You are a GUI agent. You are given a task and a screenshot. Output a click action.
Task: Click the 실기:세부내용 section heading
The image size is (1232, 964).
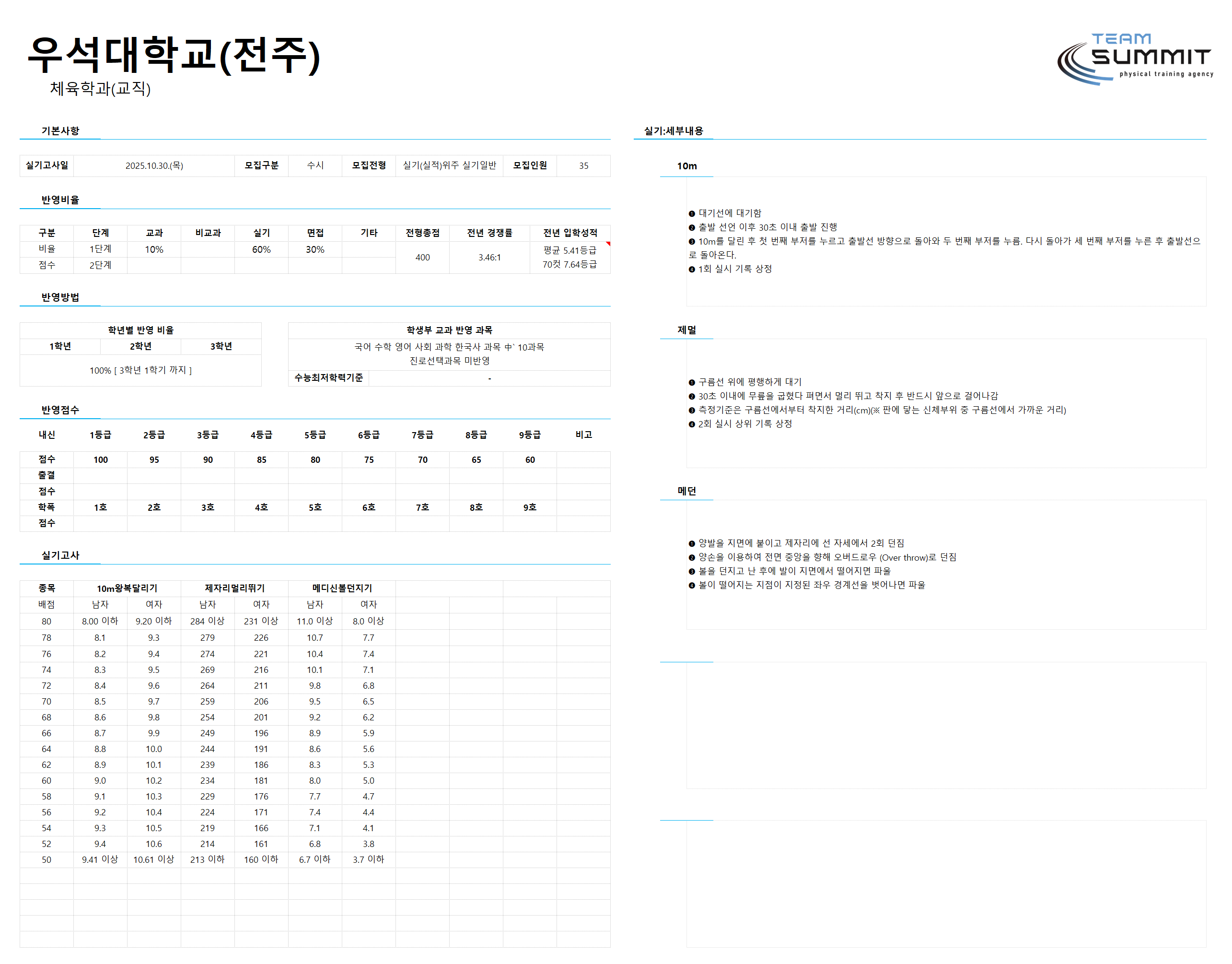[674, 131]
